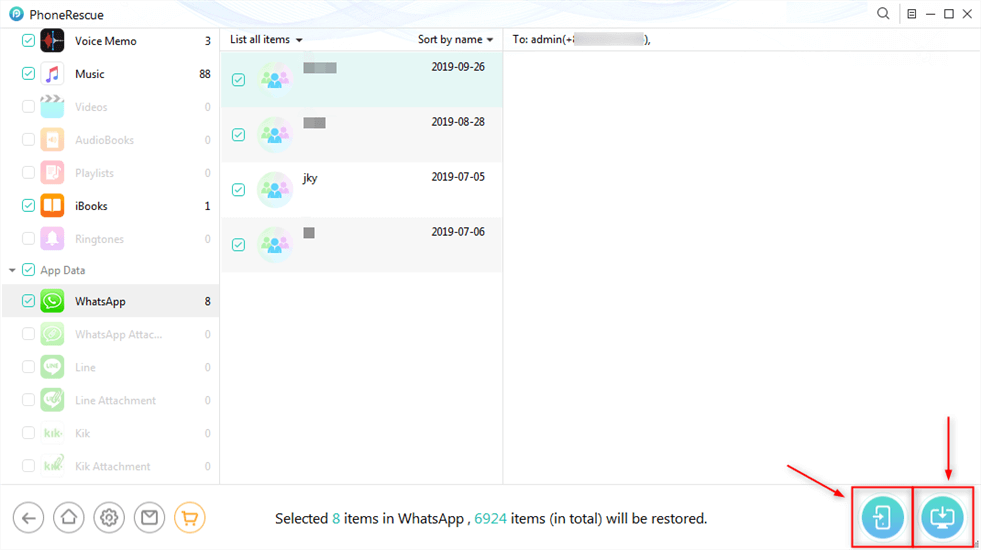Uncheck the WhatsApp category checkbox
981x550 pixels.
tap(28, 301)
